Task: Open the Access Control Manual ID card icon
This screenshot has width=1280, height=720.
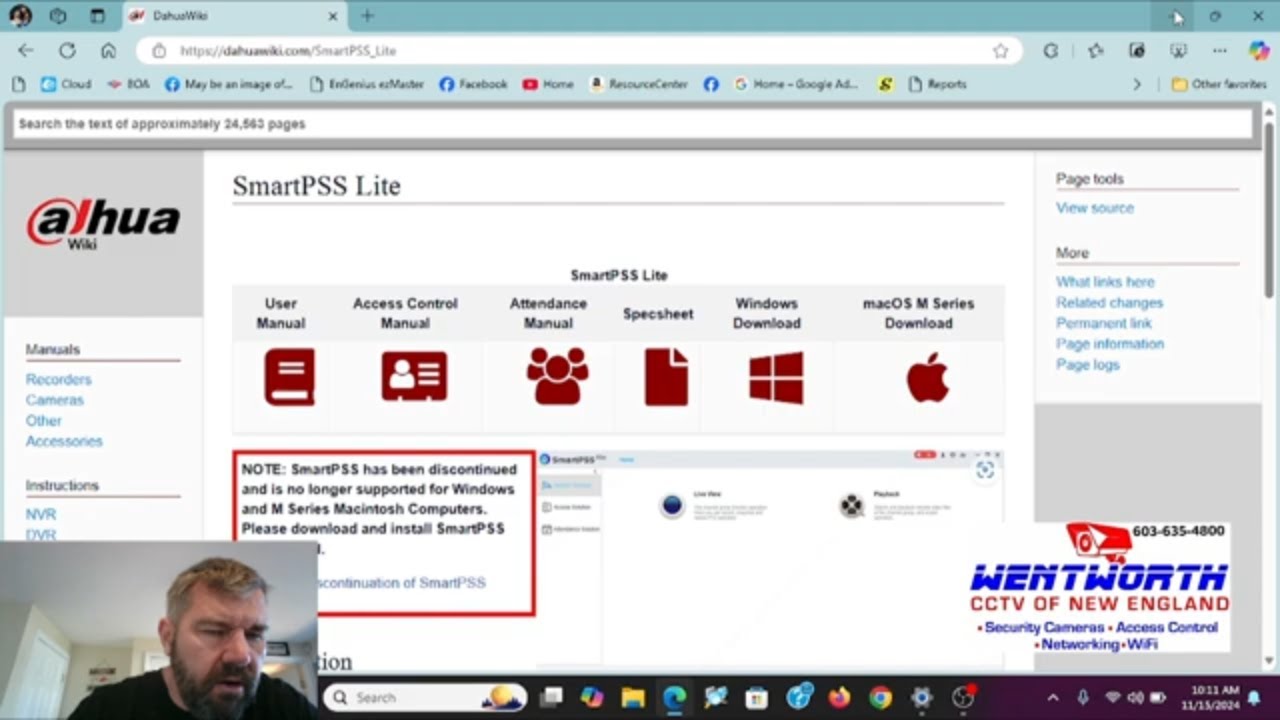Action: [414, 376]
